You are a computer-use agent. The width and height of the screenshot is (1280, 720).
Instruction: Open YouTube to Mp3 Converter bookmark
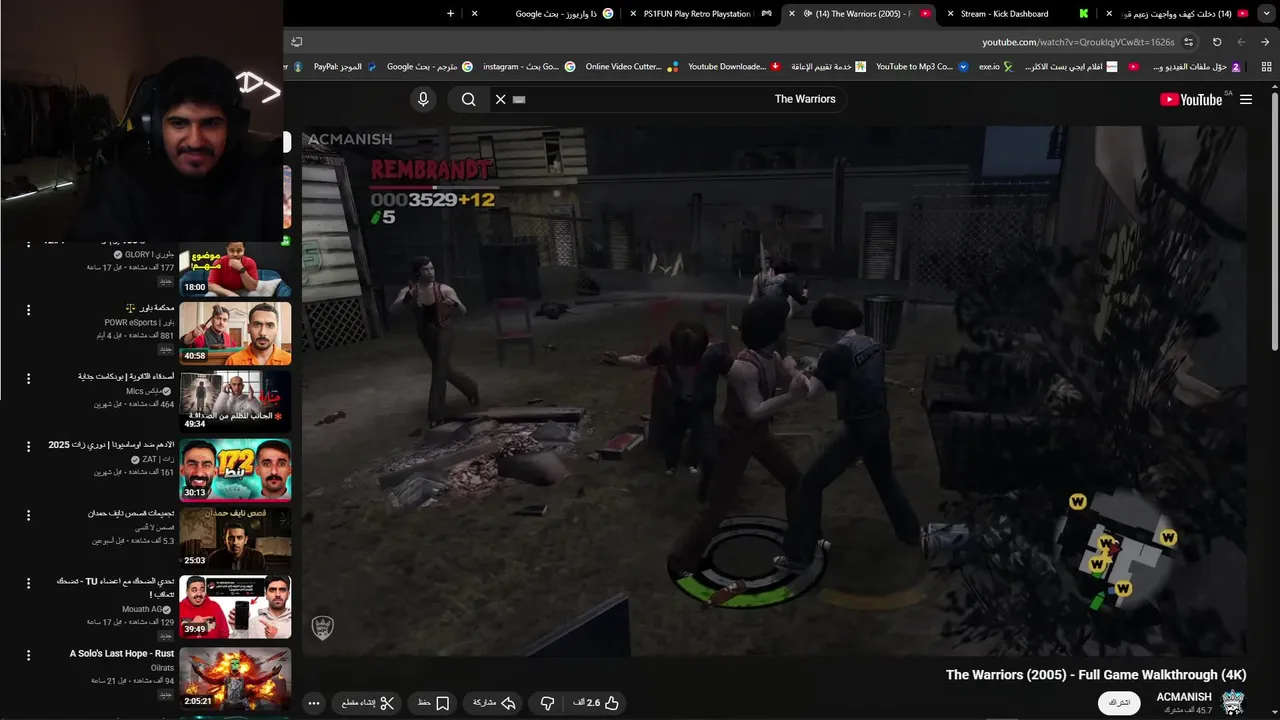pyautogui.click(x=922, y=67)
